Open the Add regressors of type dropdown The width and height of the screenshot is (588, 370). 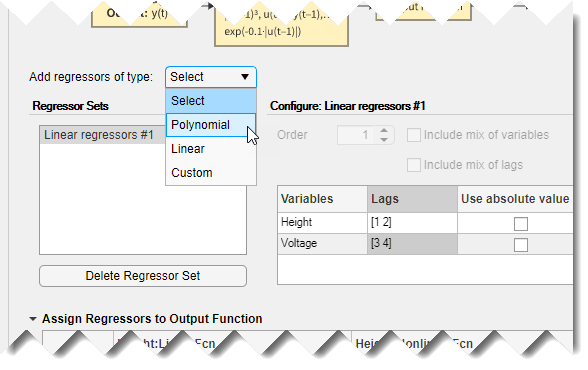click(x=211, y=77)
